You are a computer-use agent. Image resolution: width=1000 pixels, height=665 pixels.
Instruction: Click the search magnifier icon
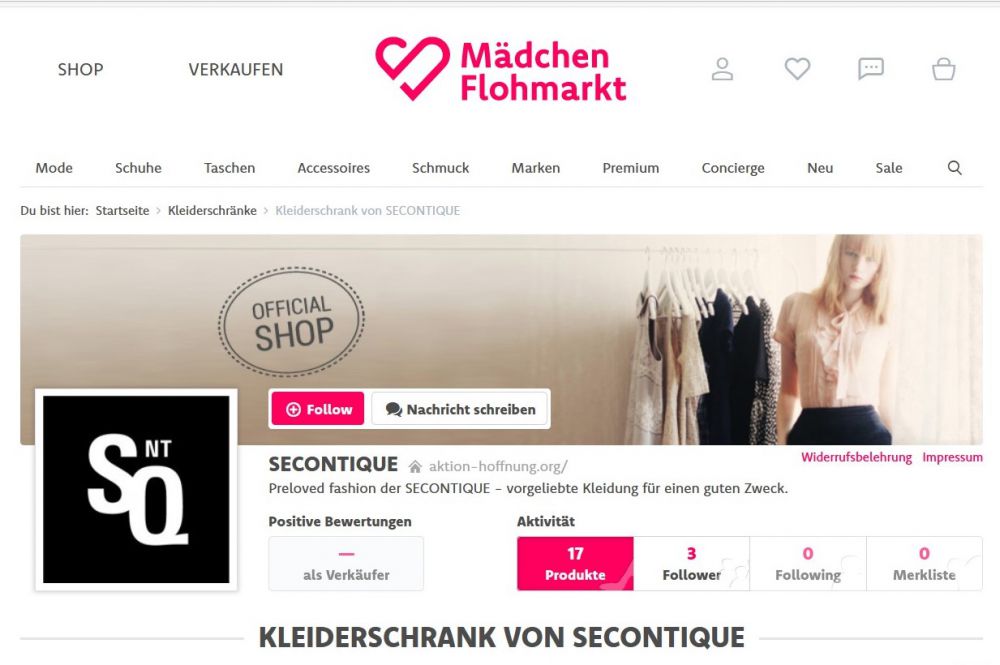coord(954,168)
